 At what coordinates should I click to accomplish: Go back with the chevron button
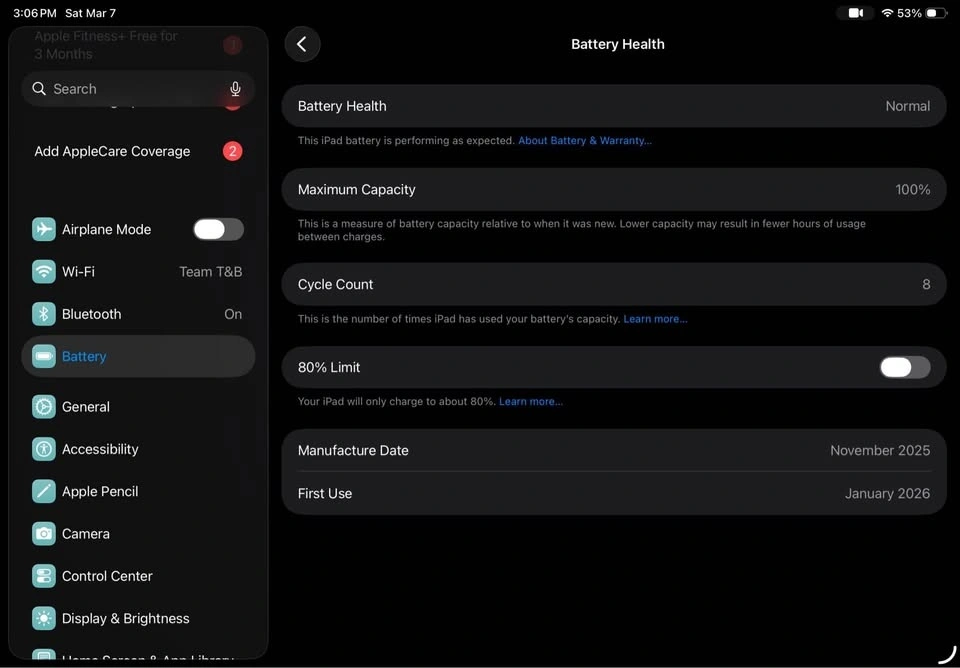(x=302, y=44)
